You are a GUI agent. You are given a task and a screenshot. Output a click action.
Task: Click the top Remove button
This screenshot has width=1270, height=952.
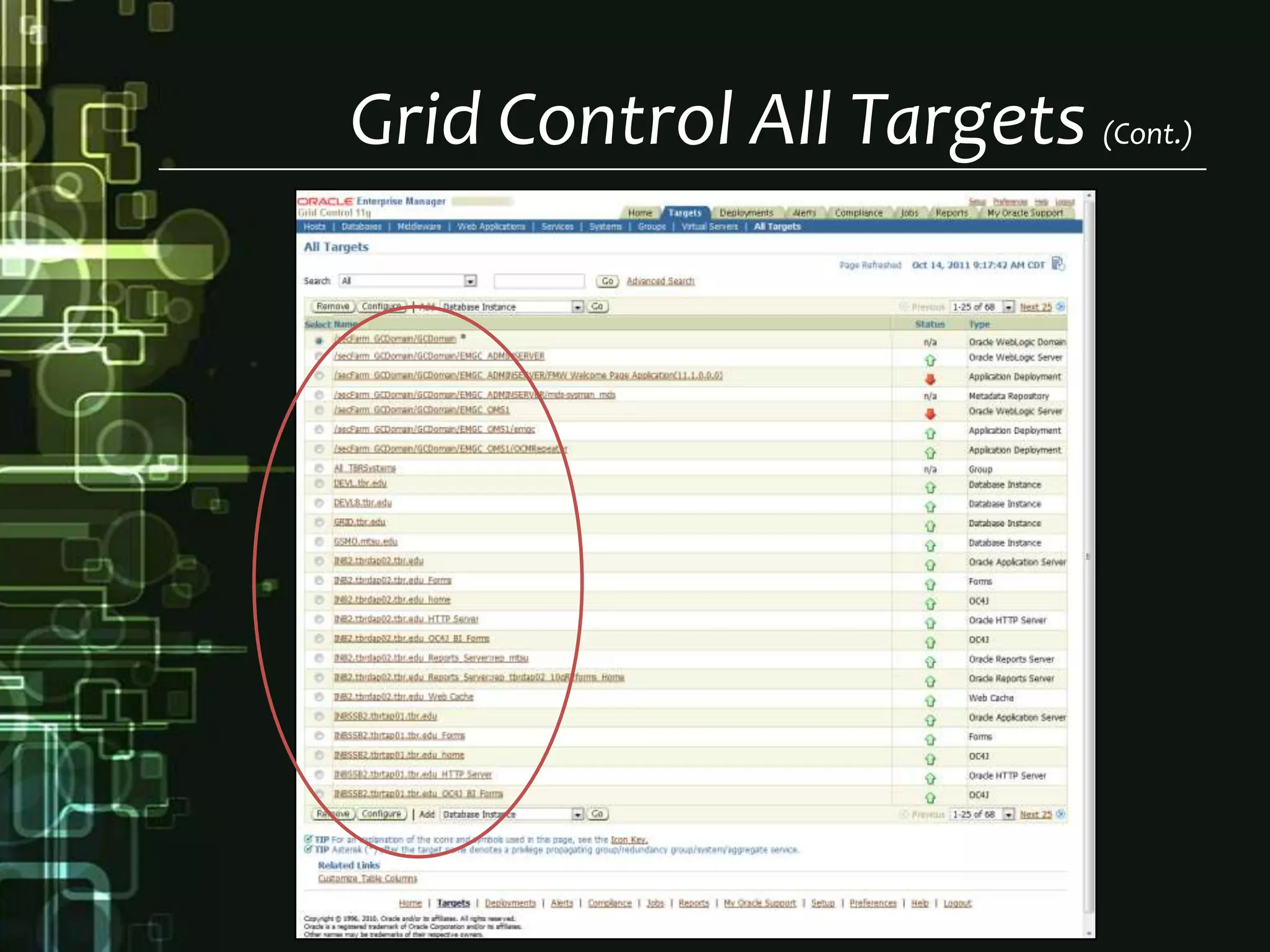coord(332,307)
